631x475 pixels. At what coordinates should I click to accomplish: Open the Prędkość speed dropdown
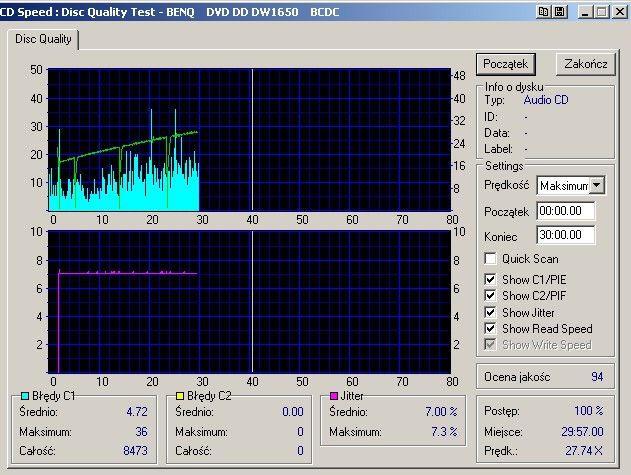pyautogui.click(x=597, y=186)
